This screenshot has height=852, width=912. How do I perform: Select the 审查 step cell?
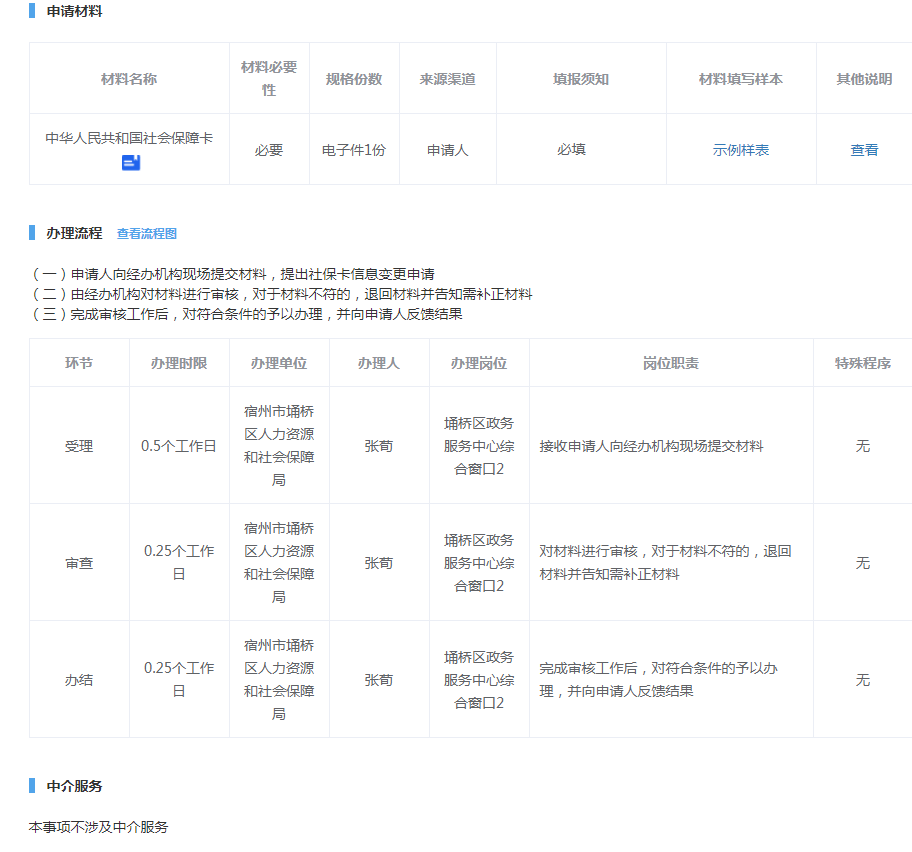(x=79, y=563)
